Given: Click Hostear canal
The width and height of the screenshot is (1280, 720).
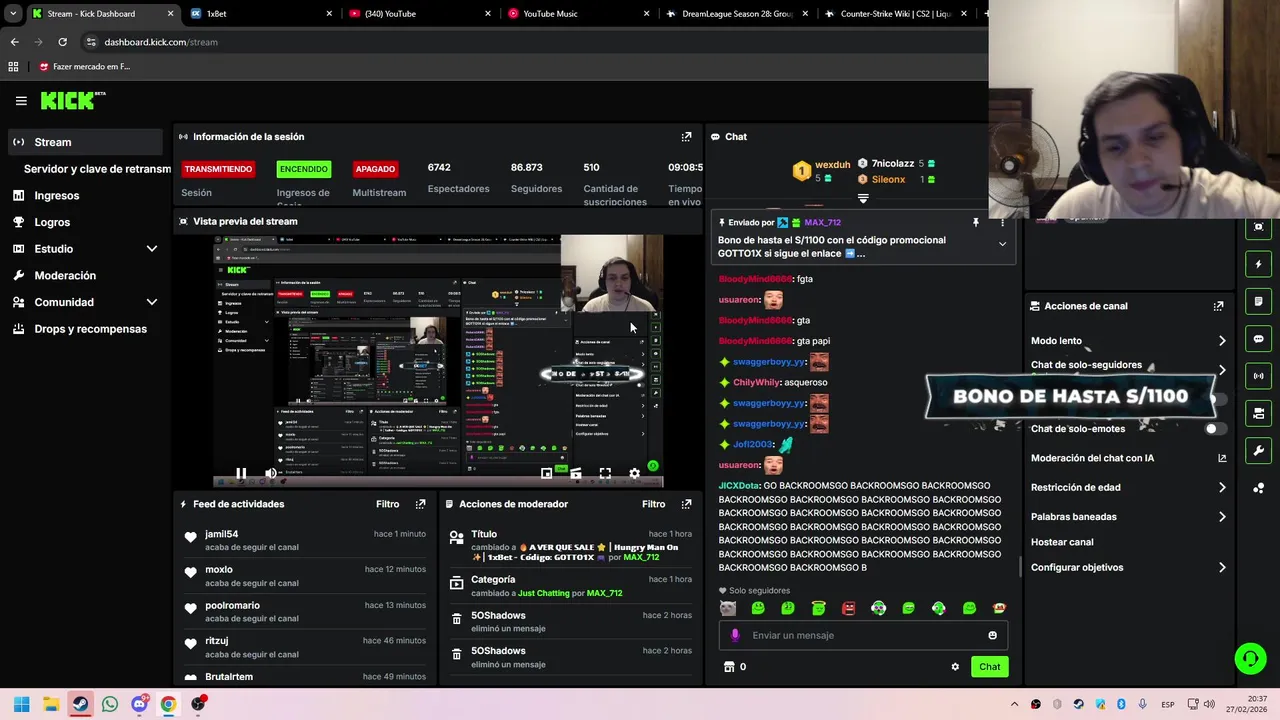Looking at the screenshot, I should [1062, 542].
